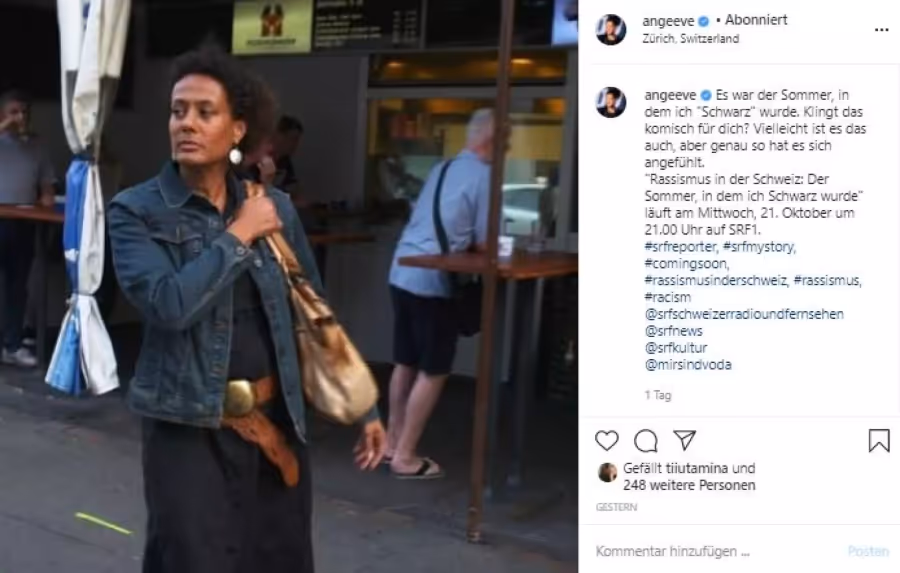The image size is (900, 573).
Task: Click the Posten button
Action: click(868, 551)
